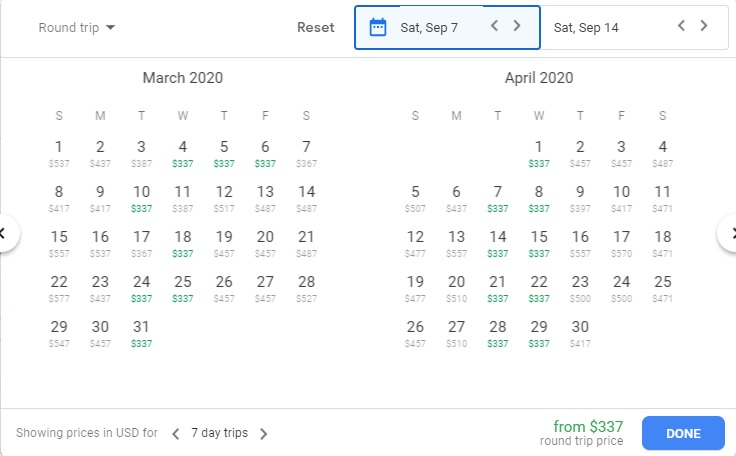Click the calendar icon in departure field
This screenshot has width=736, height=456.
pyautogui.click(x=378, y=27)
